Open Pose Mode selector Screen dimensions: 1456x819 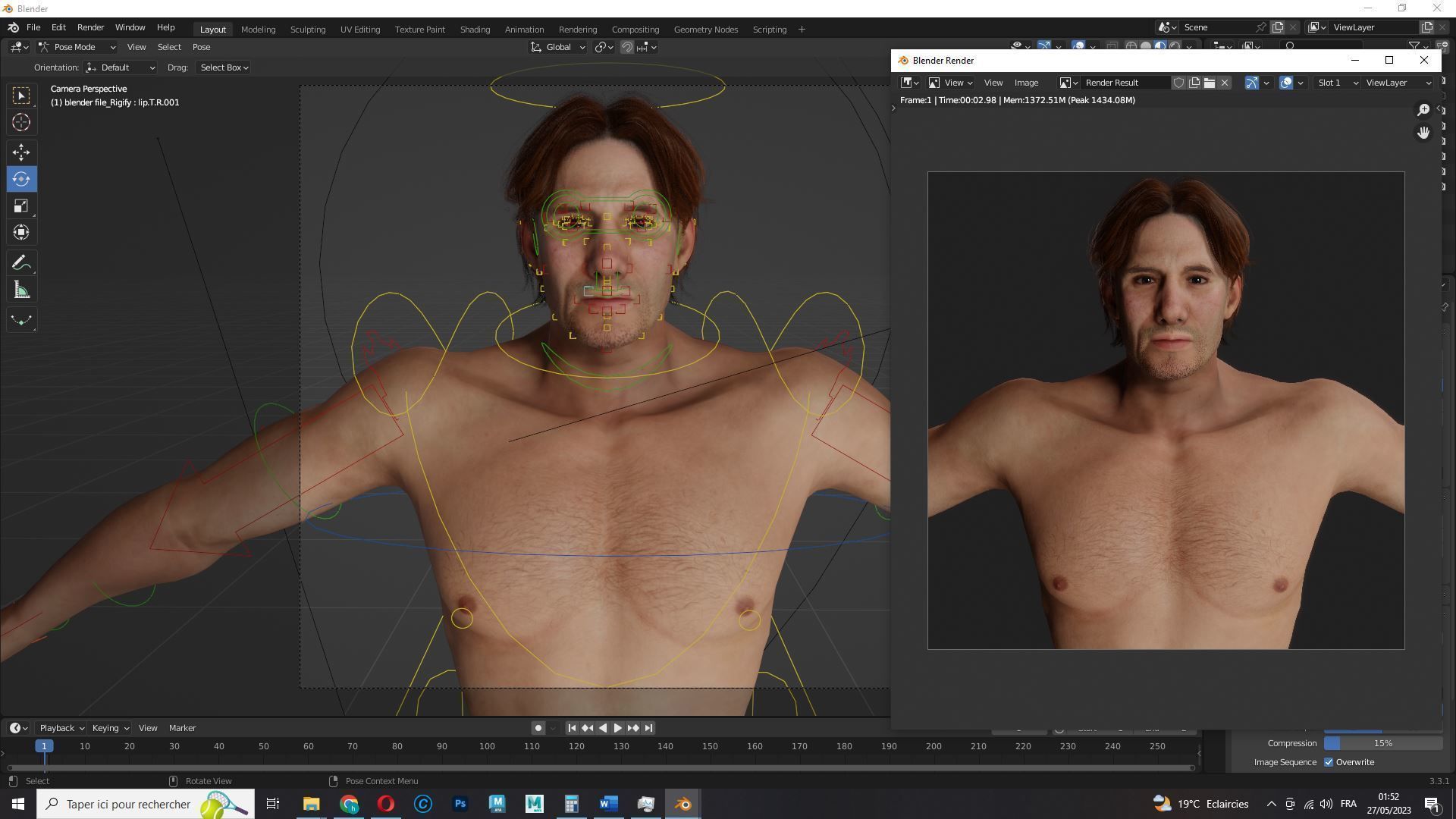click(x=77, y=47)
